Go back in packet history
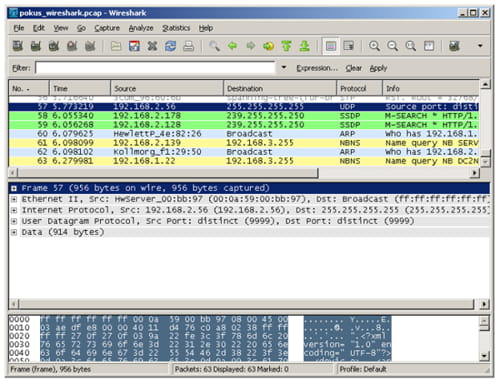Image resolution: width=500 pixels, height=384 pixels. 232,46
